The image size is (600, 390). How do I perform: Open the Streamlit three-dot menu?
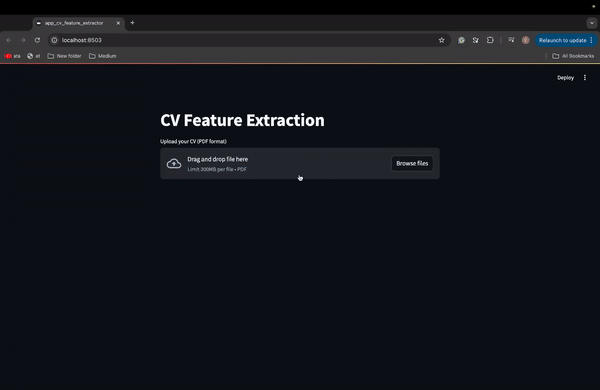tap(585, 78)
